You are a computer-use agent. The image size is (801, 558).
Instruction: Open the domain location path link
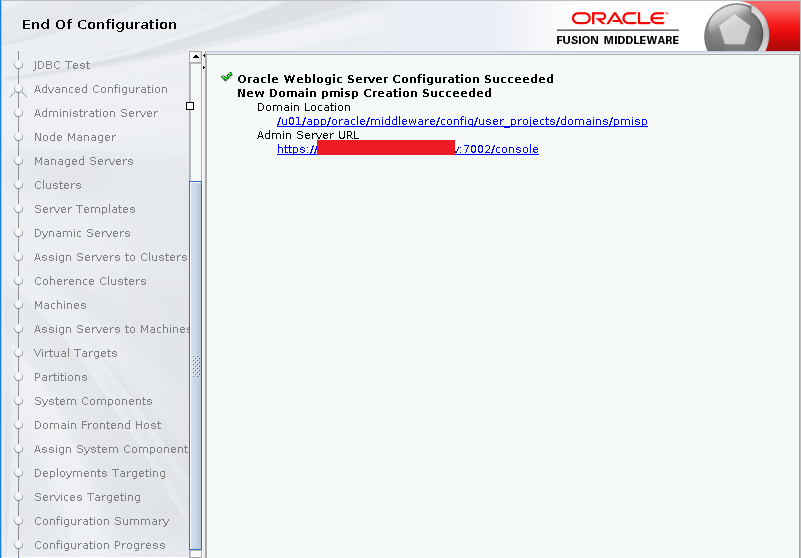pos(462,122)
